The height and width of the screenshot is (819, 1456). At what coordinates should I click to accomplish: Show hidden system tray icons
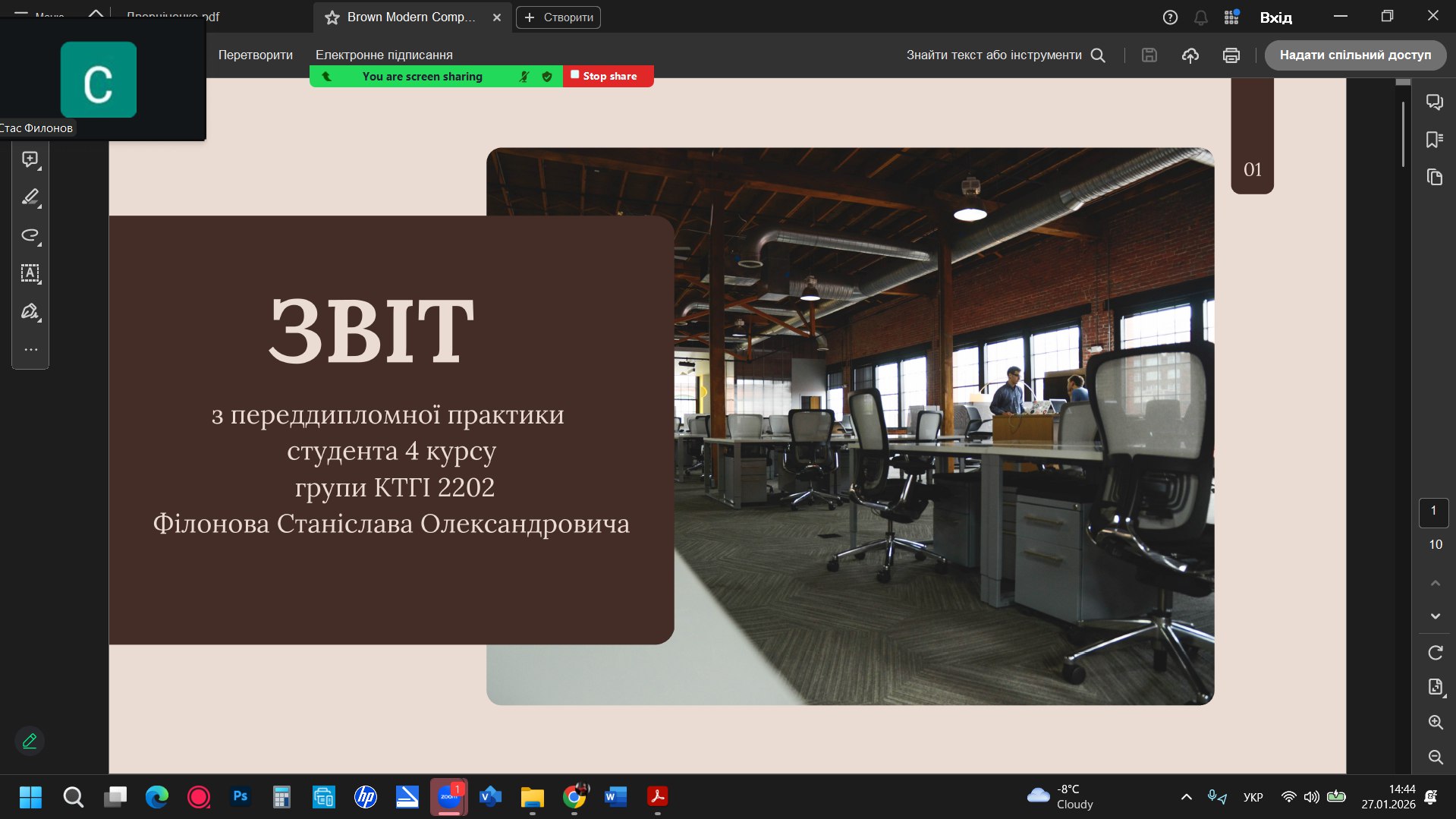click(1186, 797)
